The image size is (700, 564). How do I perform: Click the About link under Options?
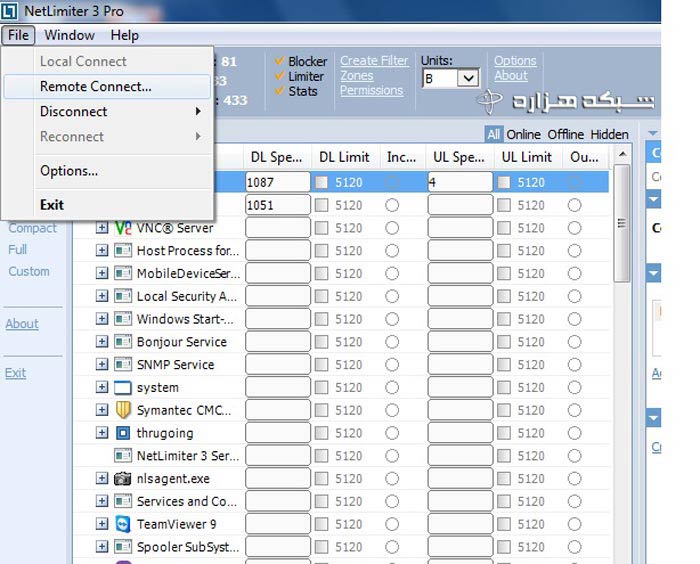[511, 75]
